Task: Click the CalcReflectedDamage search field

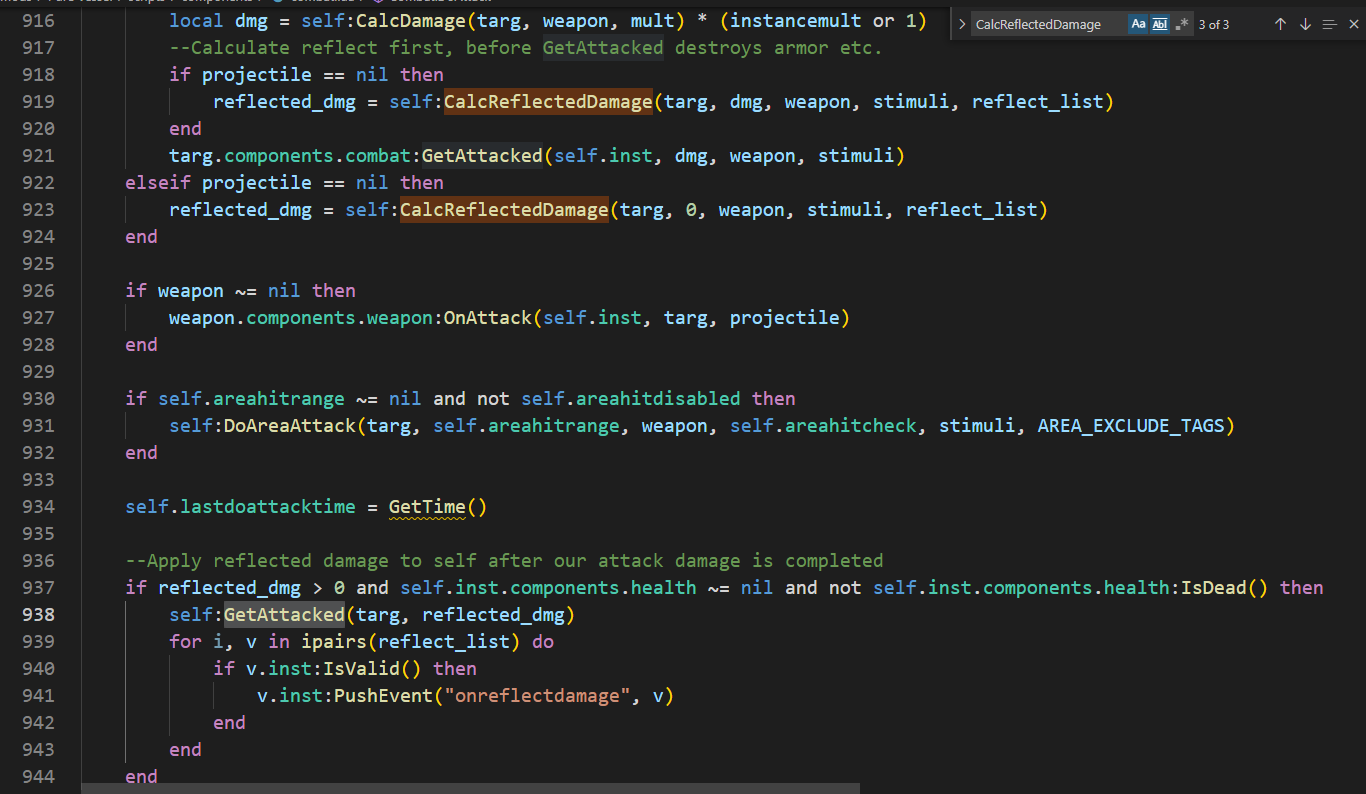Action: click(x=1050, y=24)
